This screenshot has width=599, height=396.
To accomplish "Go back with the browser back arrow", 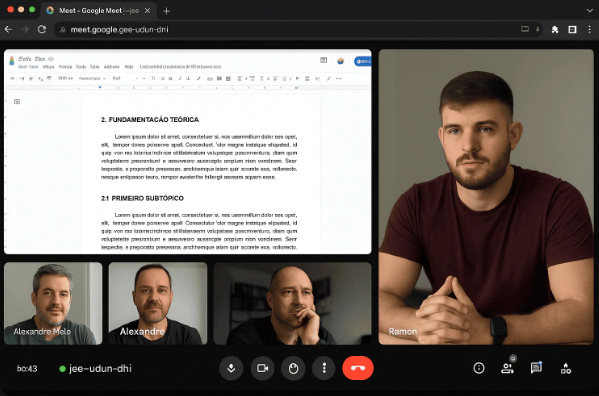I will click(8, 29).
